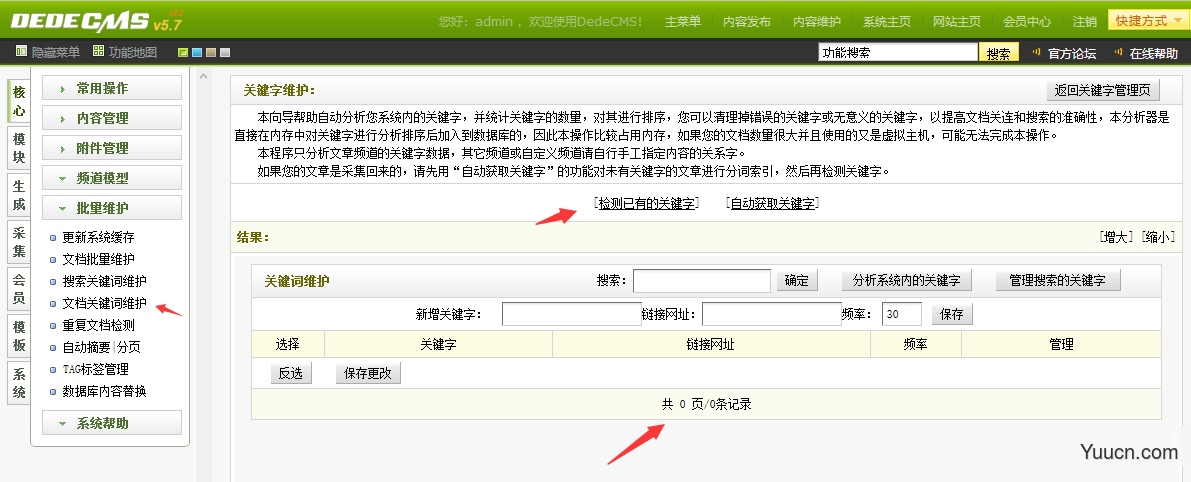Click bullet icon beside TAG标签管理

(54, 370)
